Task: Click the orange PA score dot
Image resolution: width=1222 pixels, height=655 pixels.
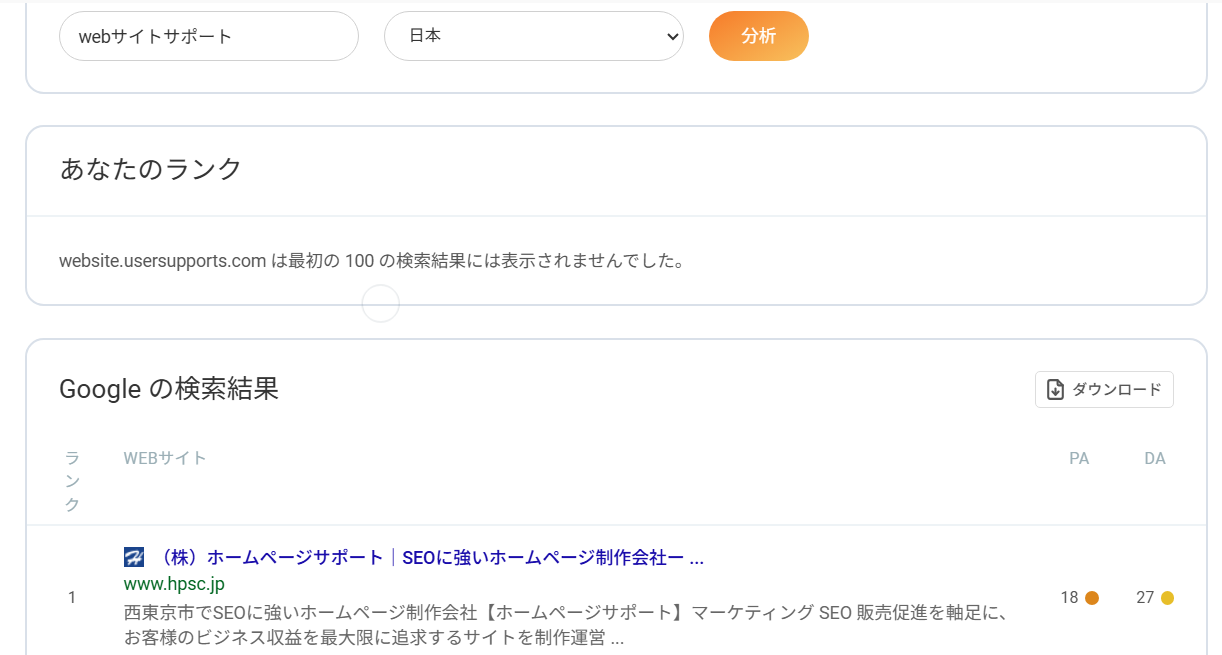Action: point(1092,598)
